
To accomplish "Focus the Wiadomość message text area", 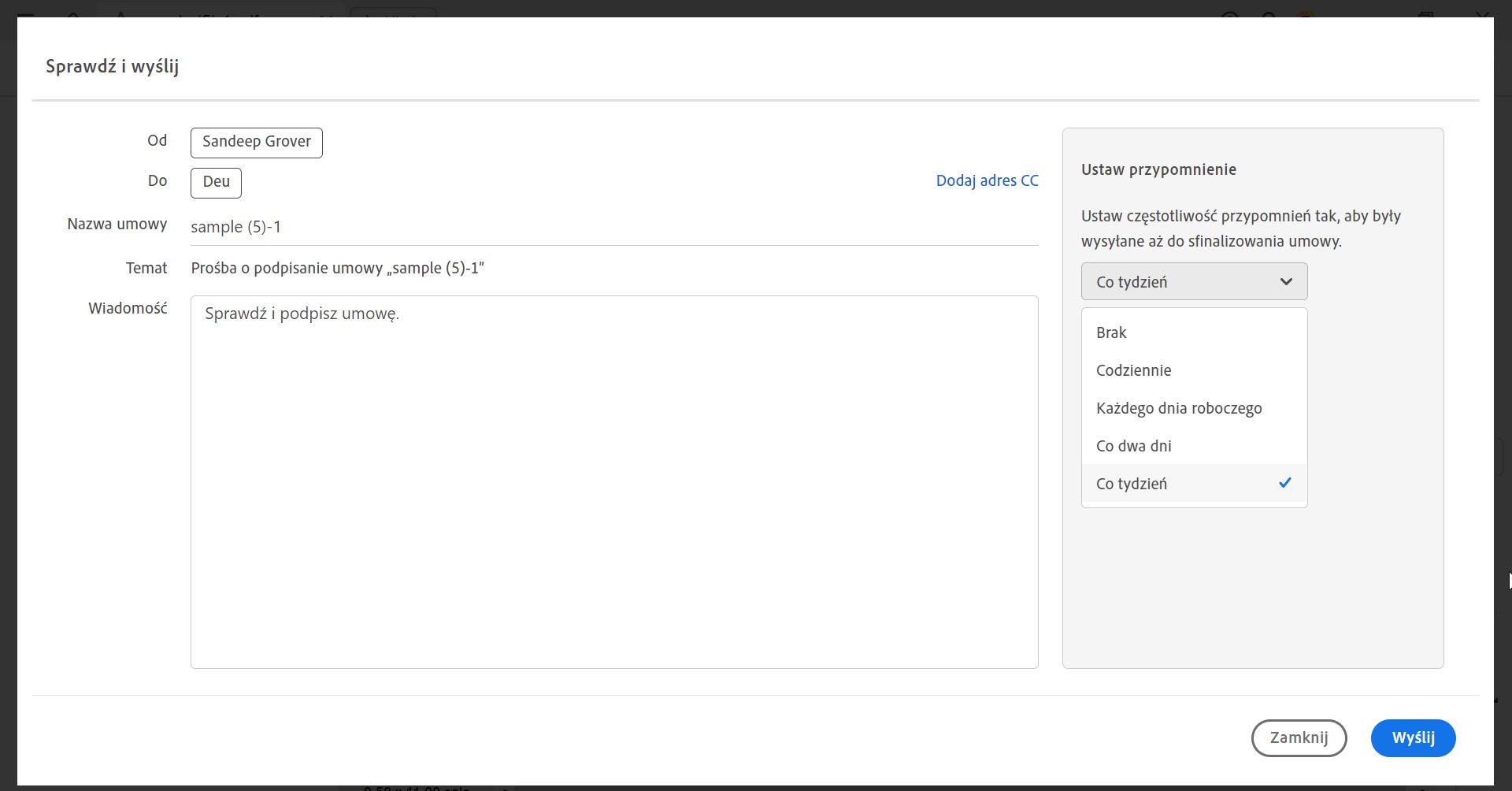I will (x=613, y=488).
